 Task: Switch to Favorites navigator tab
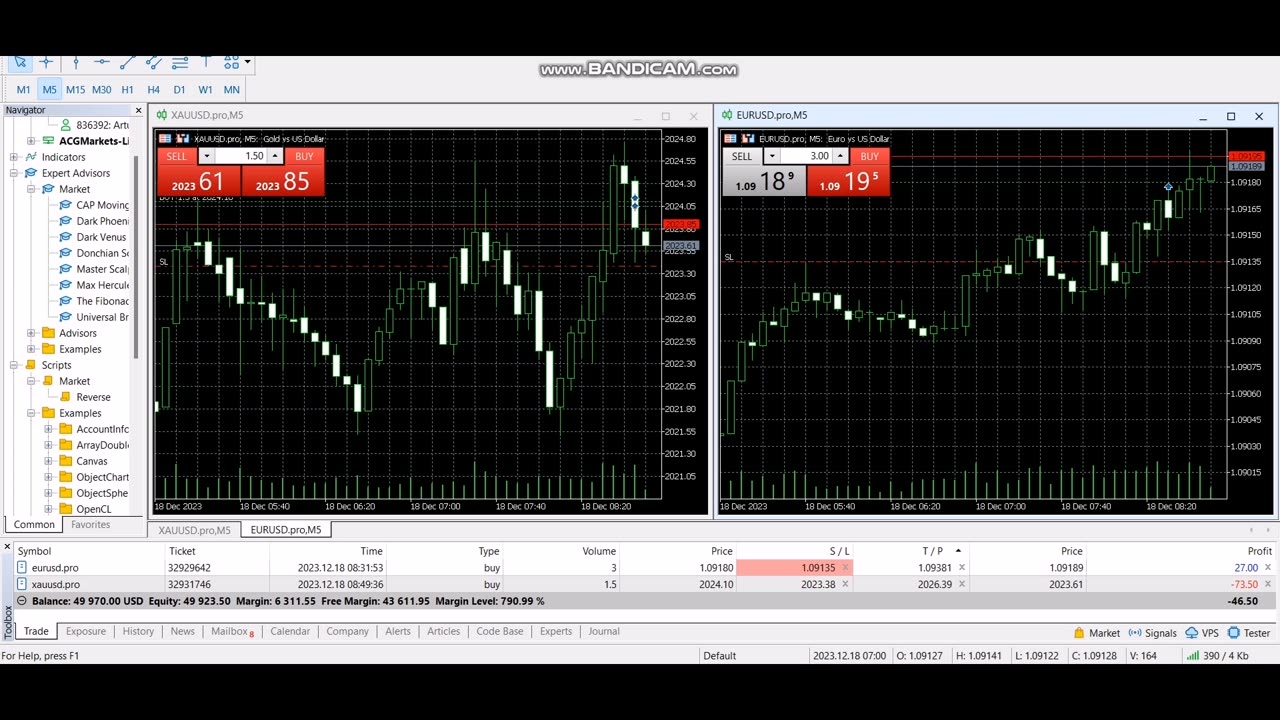[x=90, y=524]
